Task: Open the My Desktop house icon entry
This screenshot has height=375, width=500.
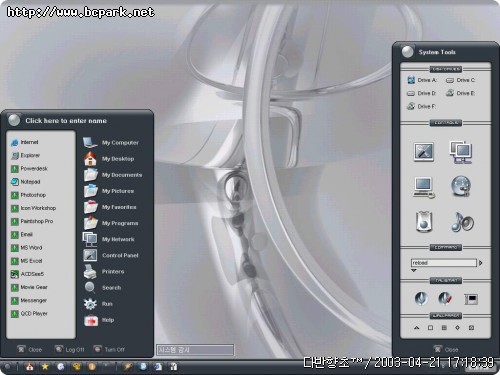Action: point(109,159)
